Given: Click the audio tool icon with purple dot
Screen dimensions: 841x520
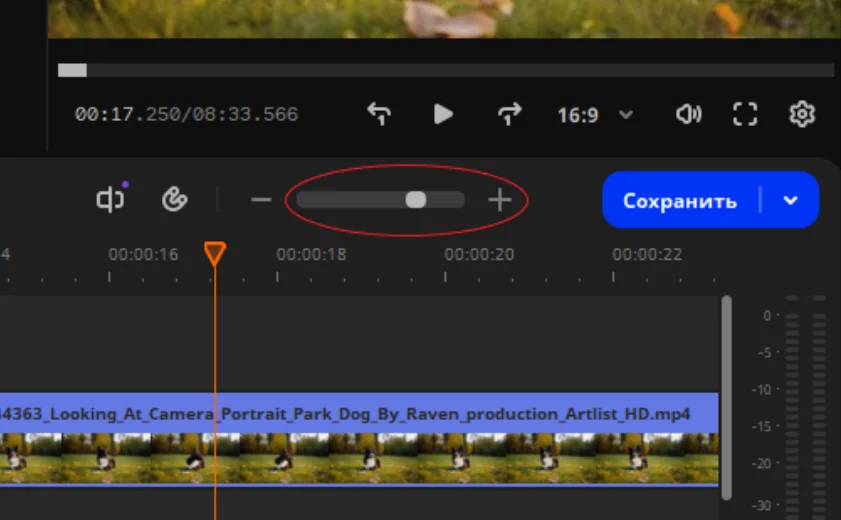Looking at the screenshot, I should coord(112,199).
